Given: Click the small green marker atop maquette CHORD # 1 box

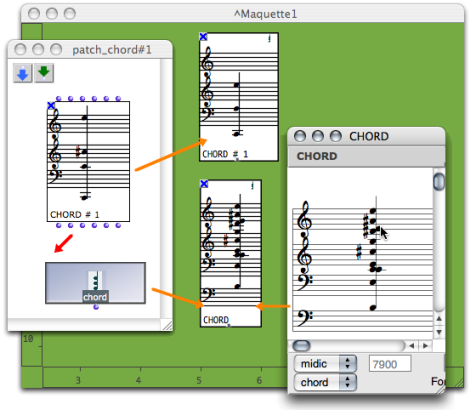Looking at the screenshot, I should coord(269,39).
